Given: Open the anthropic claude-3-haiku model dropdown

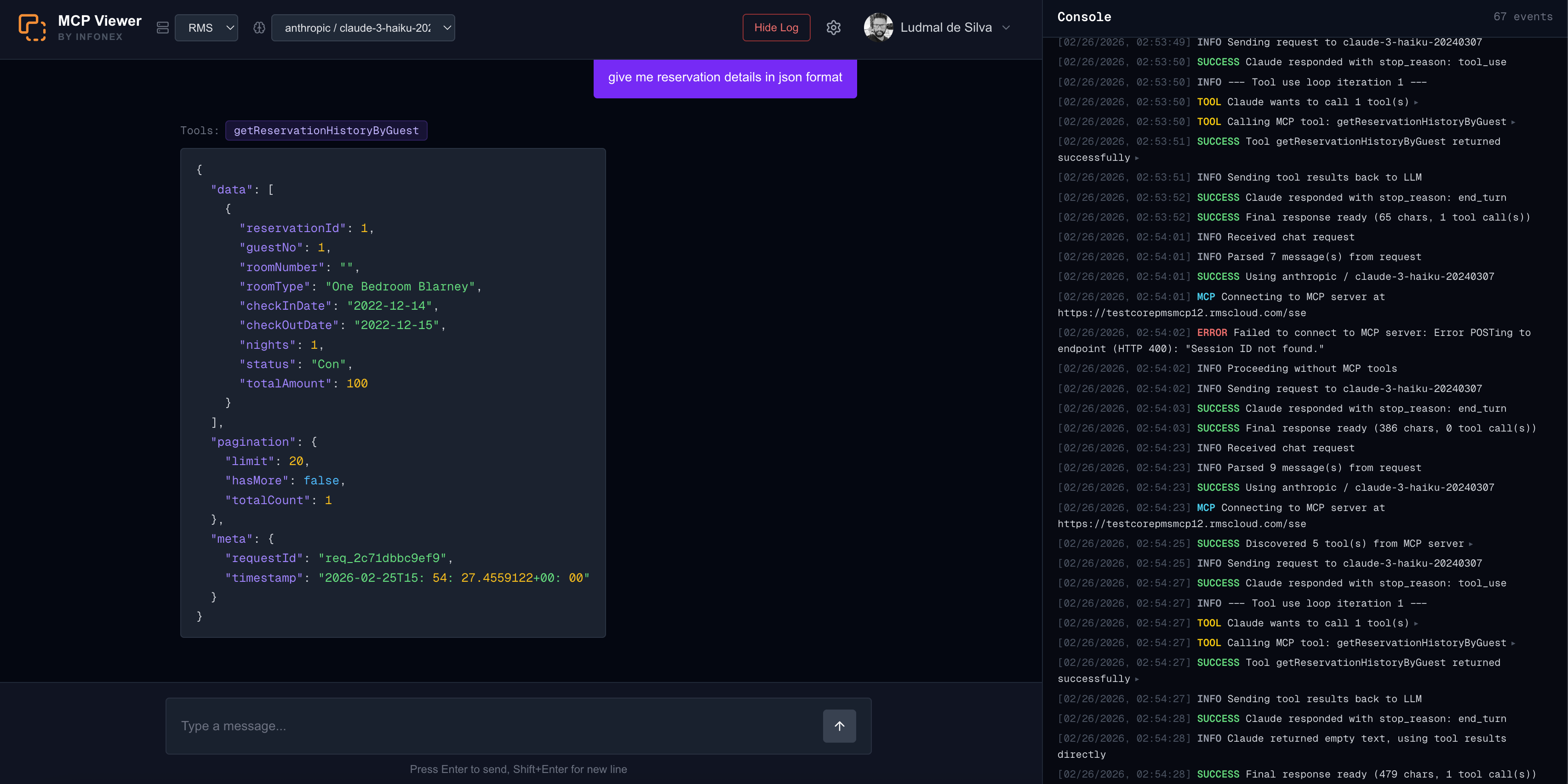Looking at the screenshot, I should (363, 28).
